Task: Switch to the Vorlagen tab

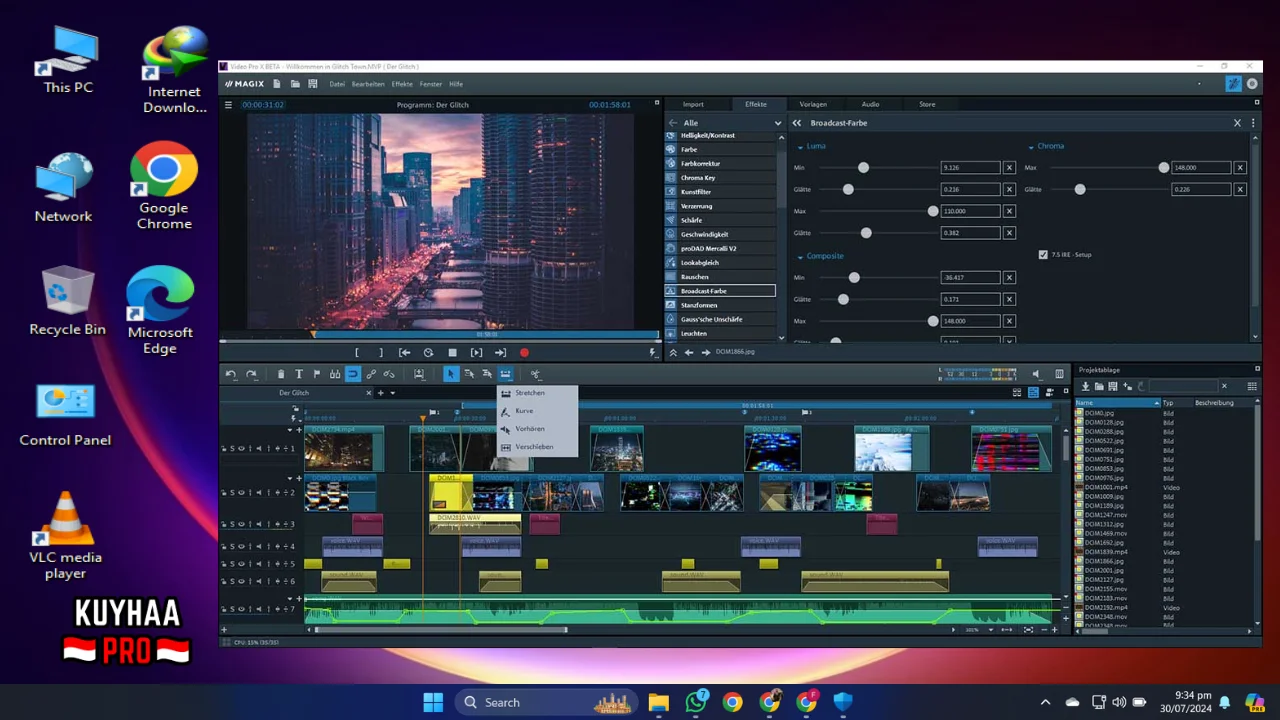Action: tap(813, 104)
